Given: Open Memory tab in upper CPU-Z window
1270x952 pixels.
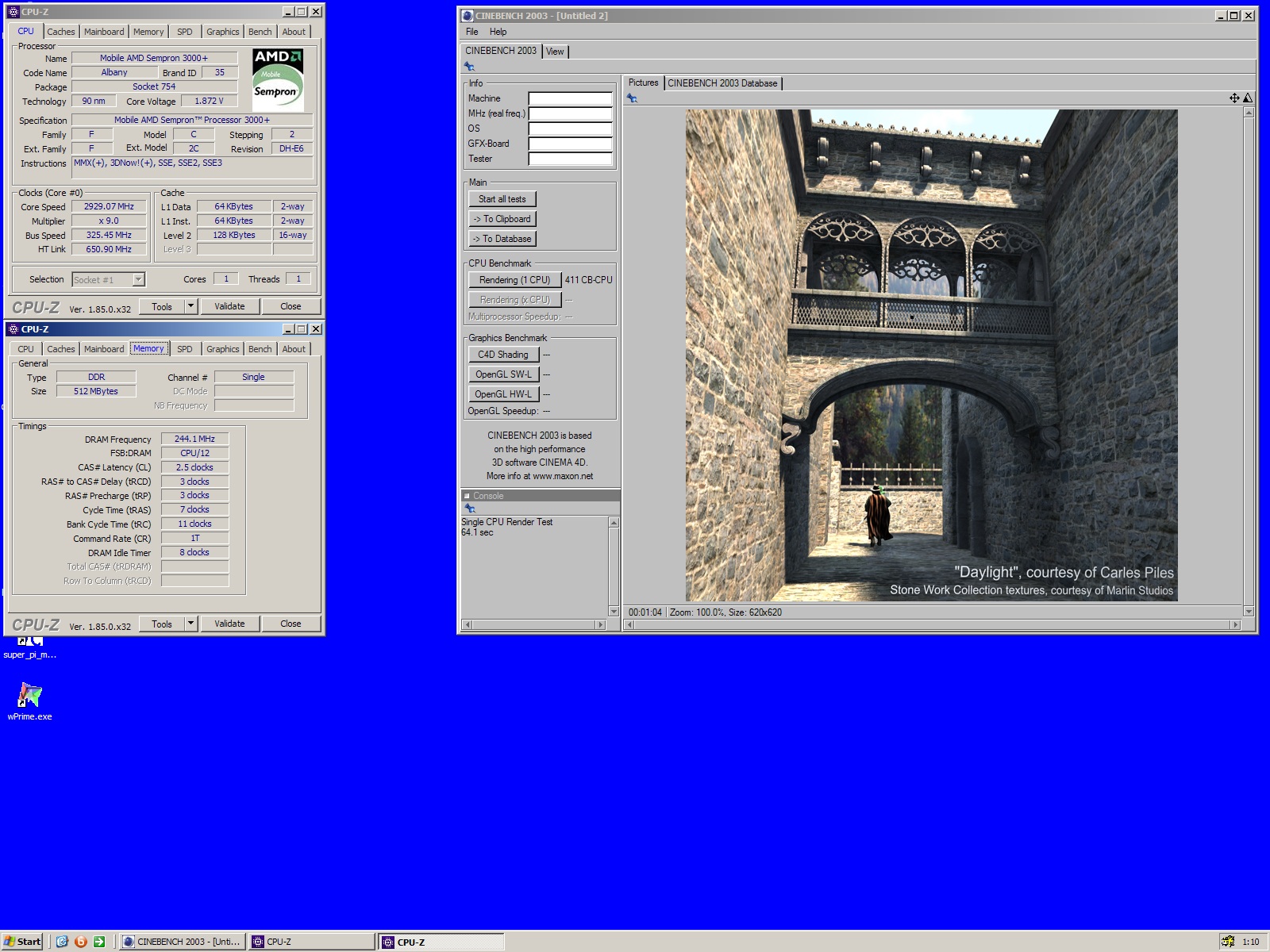Looking at the screenshot, I should point(148,32).
